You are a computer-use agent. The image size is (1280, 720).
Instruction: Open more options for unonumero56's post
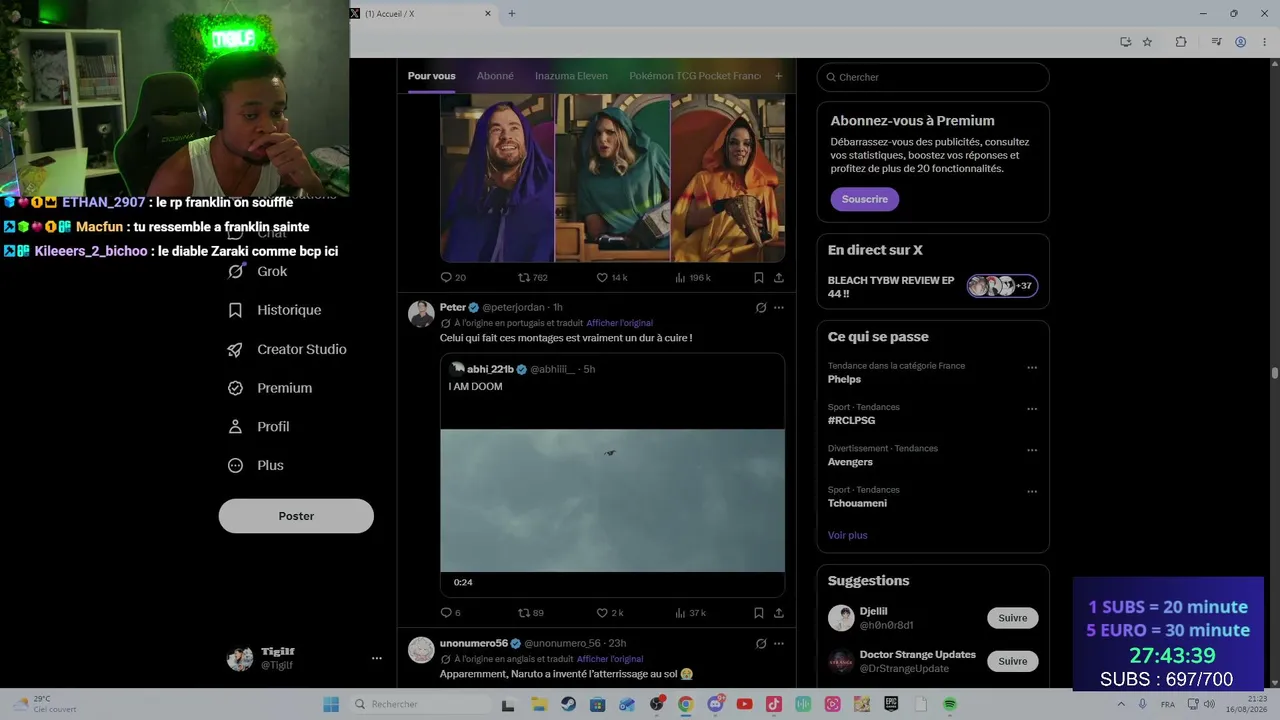pos(779,644)
